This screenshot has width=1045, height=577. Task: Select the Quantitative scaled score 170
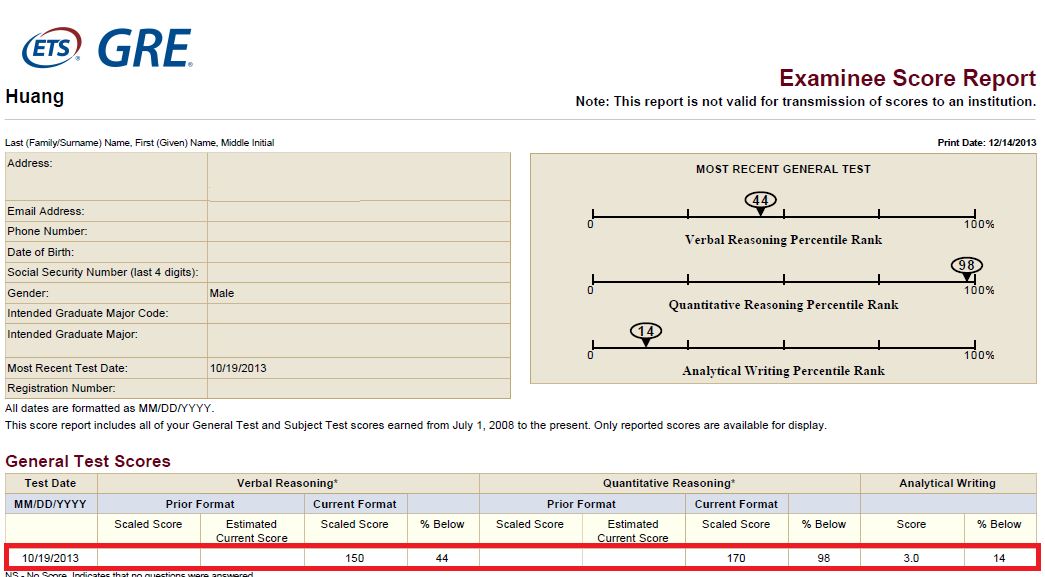(736, 558)
